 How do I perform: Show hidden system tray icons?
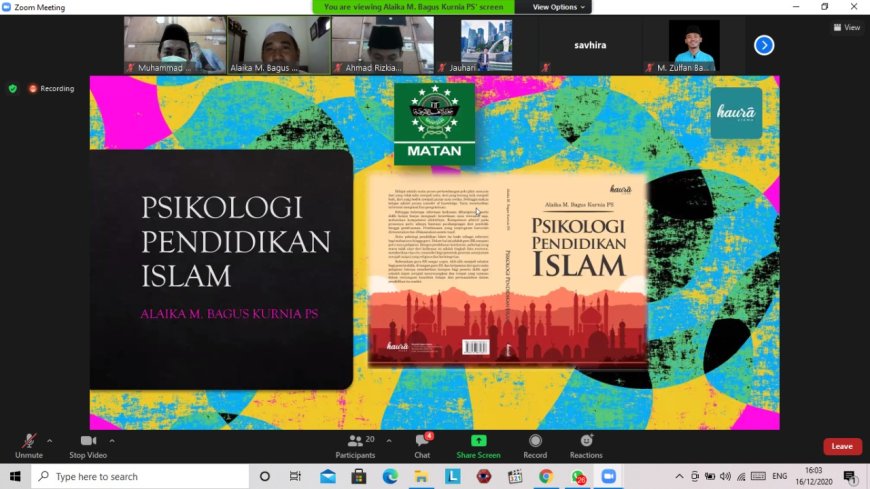tap(679, 476)
